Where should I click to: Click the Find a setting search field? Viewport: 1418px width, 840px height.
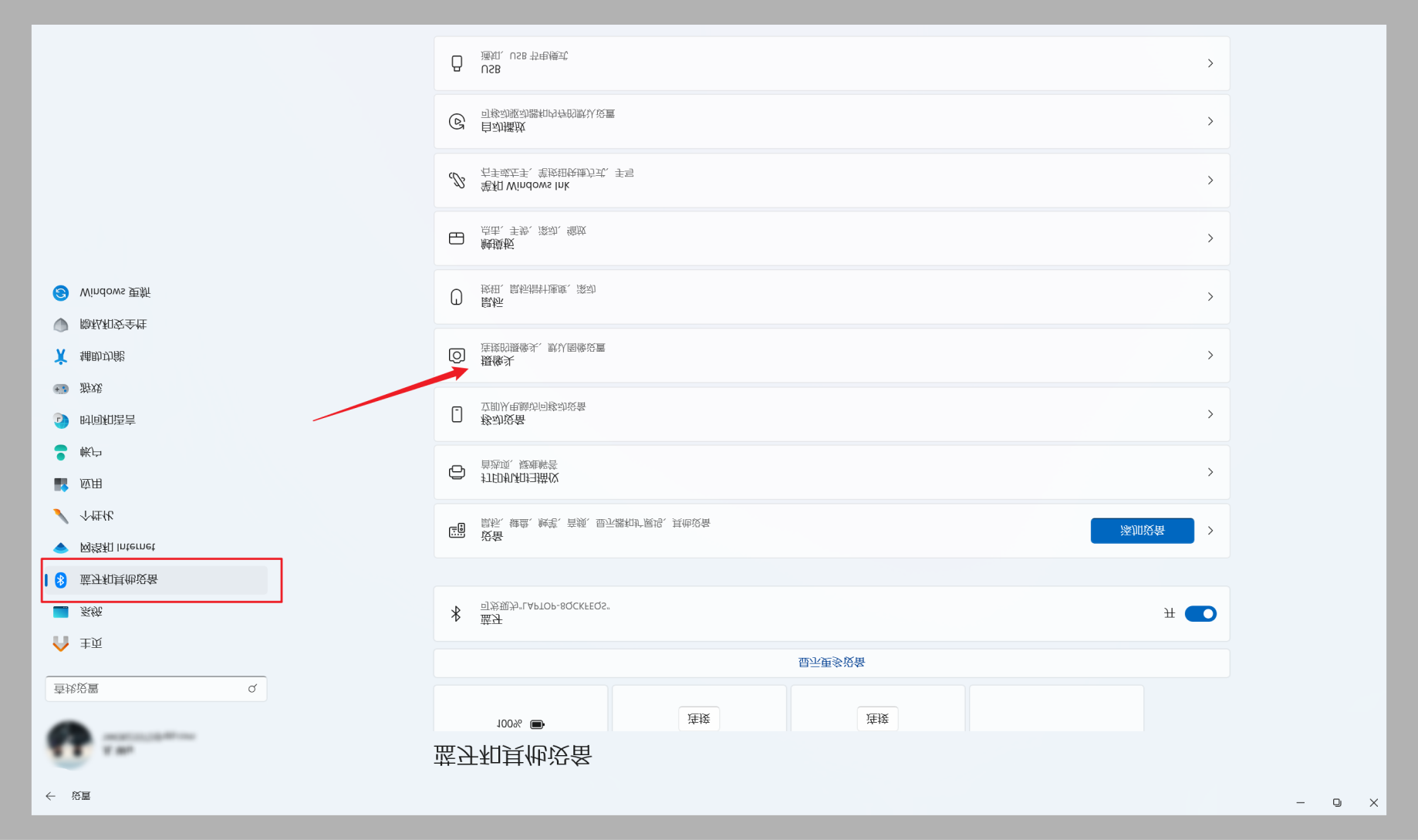click(x=157, y=689)
